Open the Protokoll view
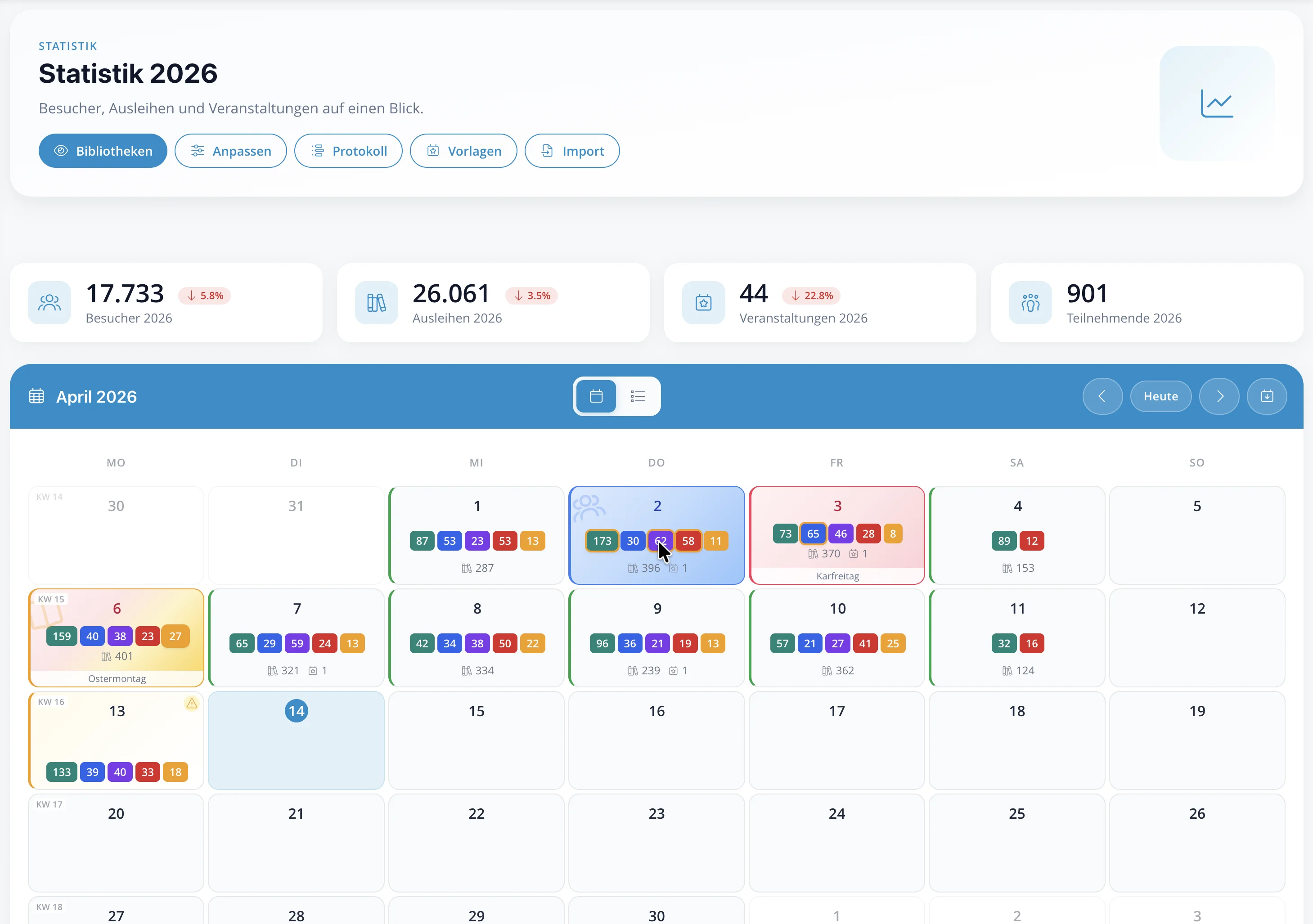Screen dimensions: 1313x924 coord(348,150)
